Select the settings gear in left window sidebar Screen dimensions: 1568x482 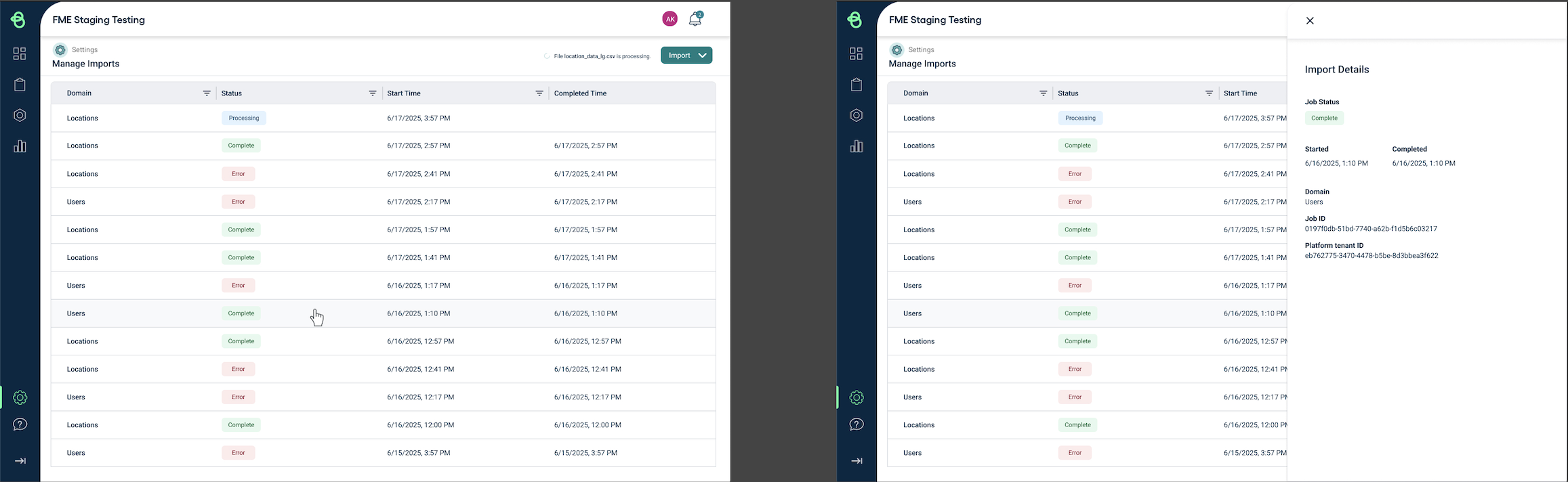(20, 397)
